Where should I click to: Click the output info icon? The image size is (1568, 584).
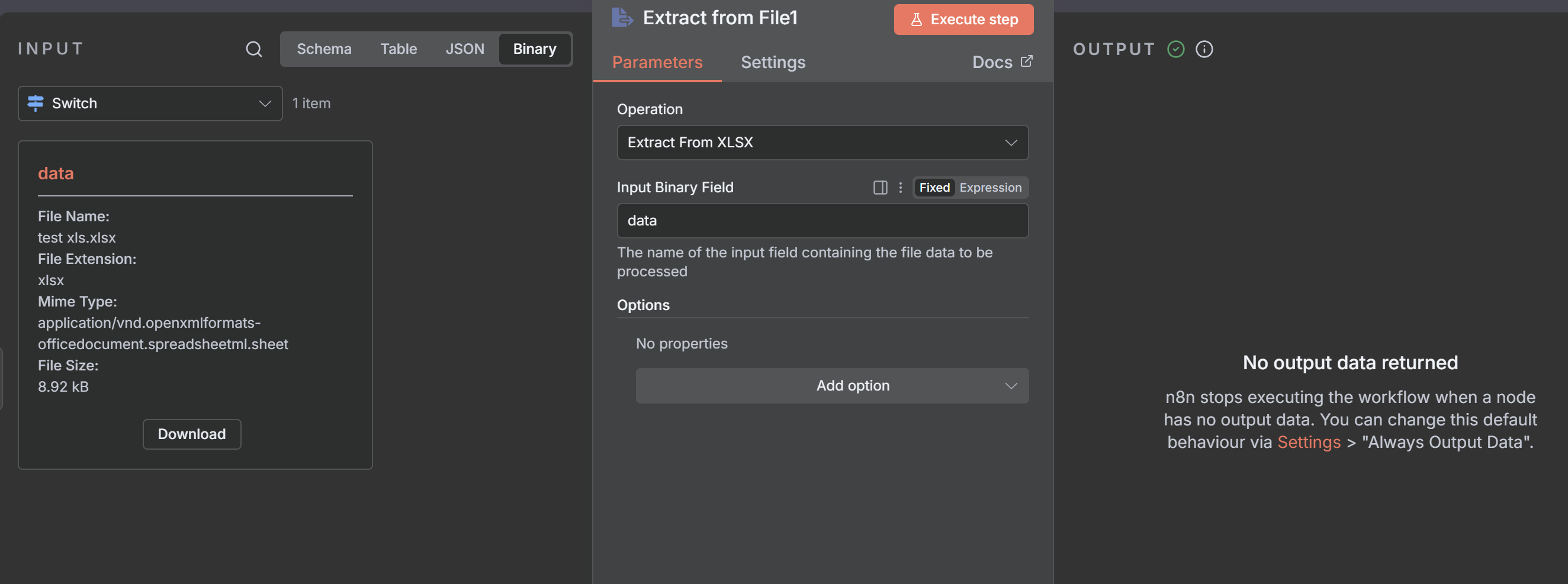(x=1203, y=49)
